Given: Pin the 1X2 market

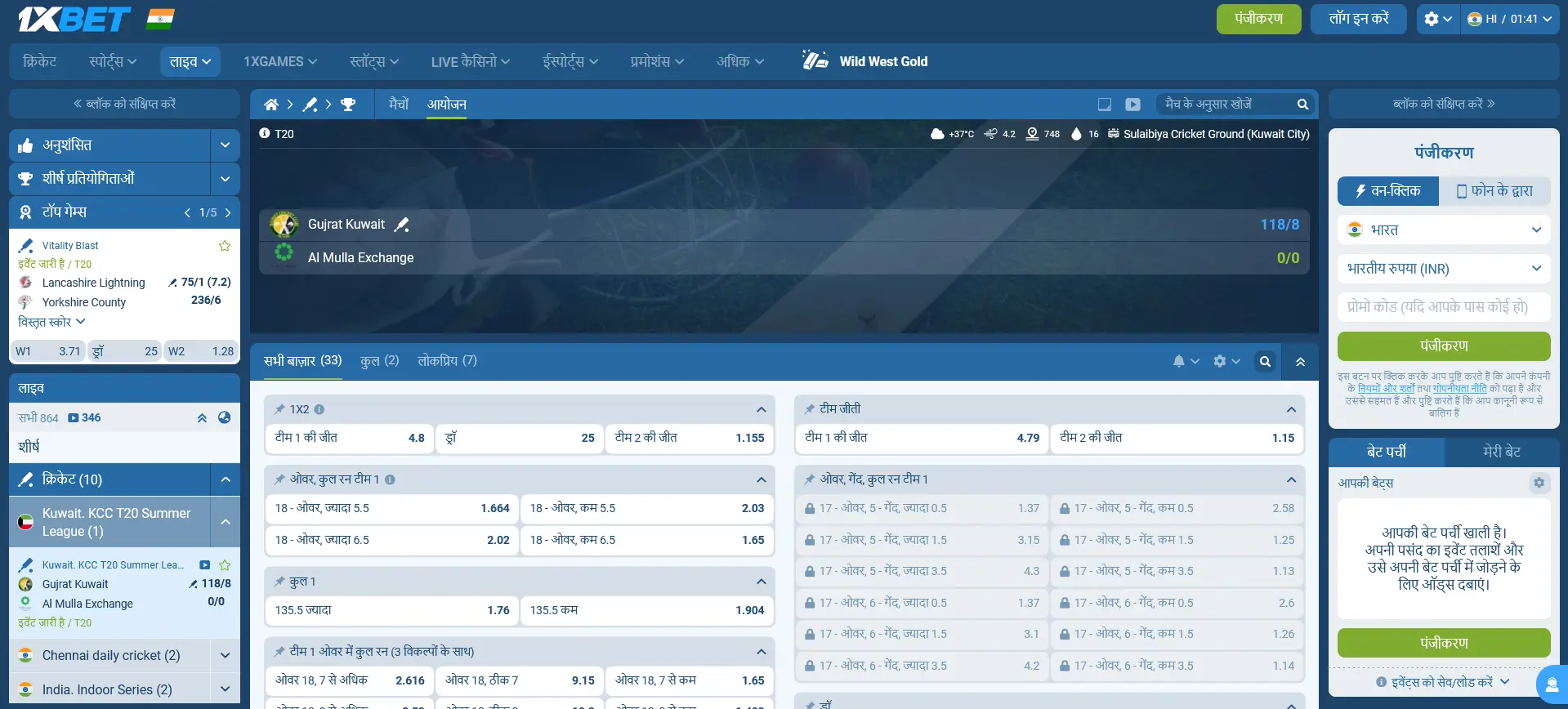Looking at the screenshot, I should pos(279,409).
